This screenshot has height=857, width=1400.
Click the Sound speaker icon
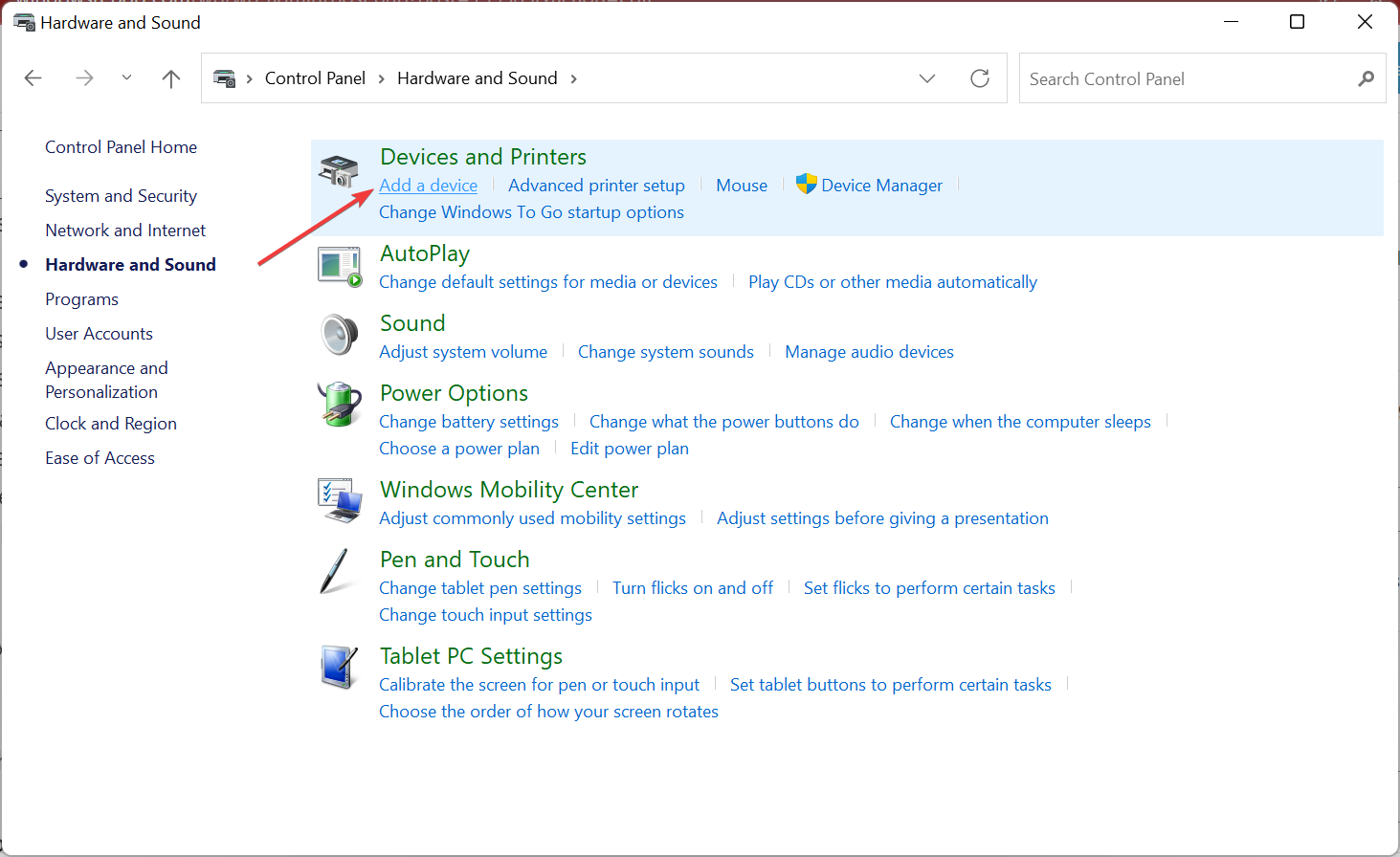[x=339, y=335]
